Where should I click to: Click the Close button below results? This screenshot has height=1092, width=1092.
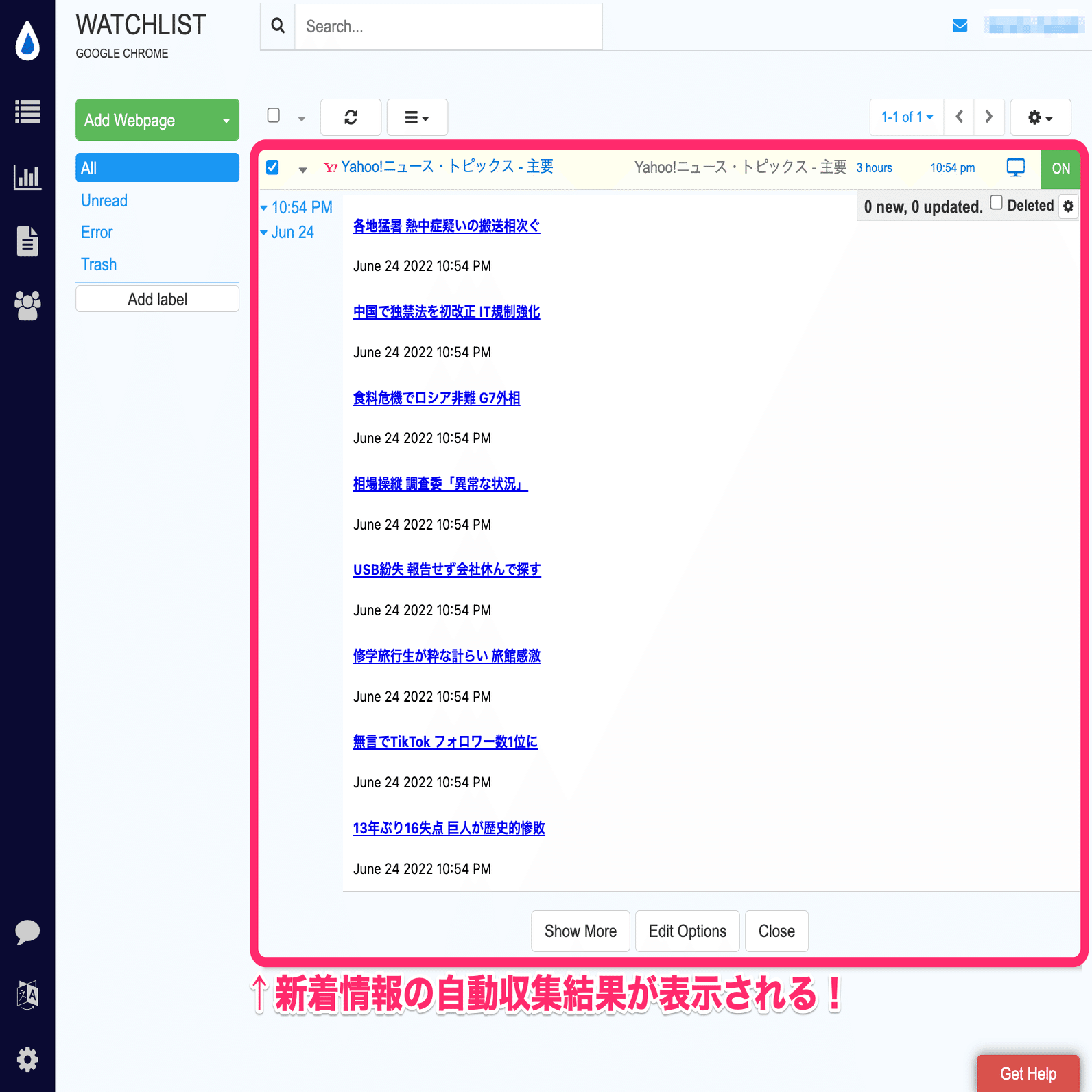[x=776, y=931]
